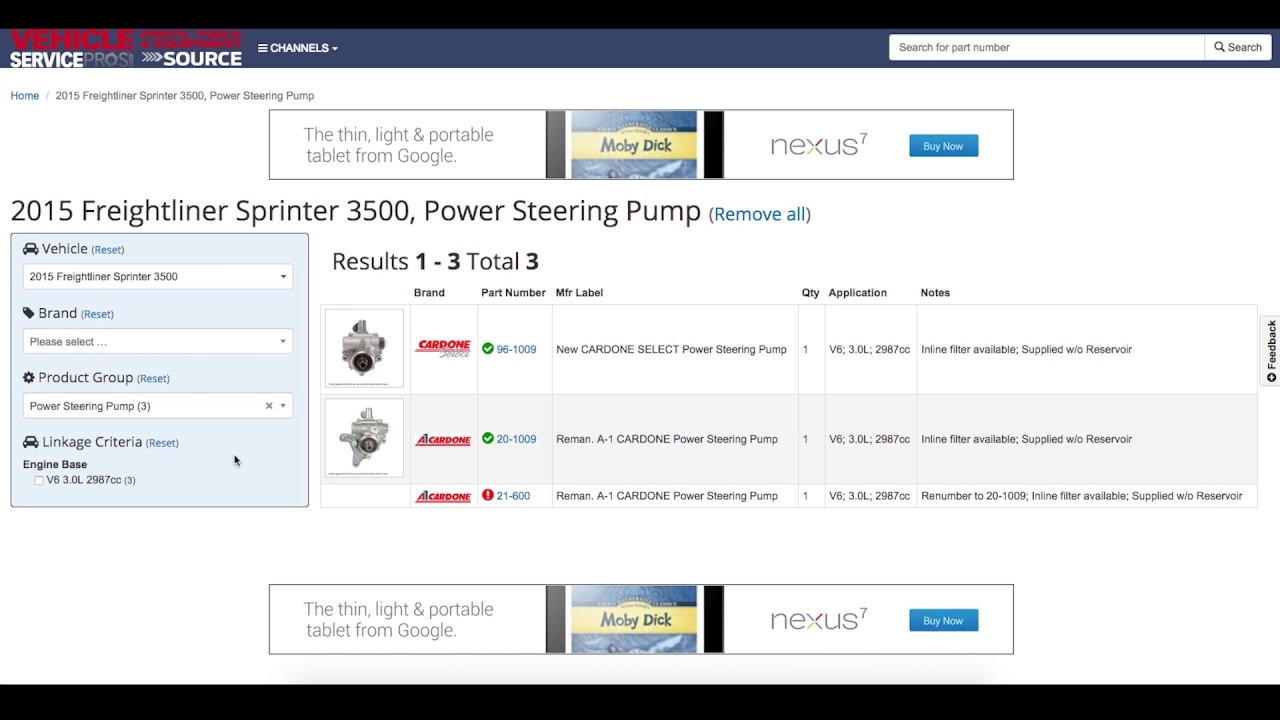Click the A1 CARDONE logo in 20-1009 row
Viewport: 1280px width, 720px height.
coord(443,439)
